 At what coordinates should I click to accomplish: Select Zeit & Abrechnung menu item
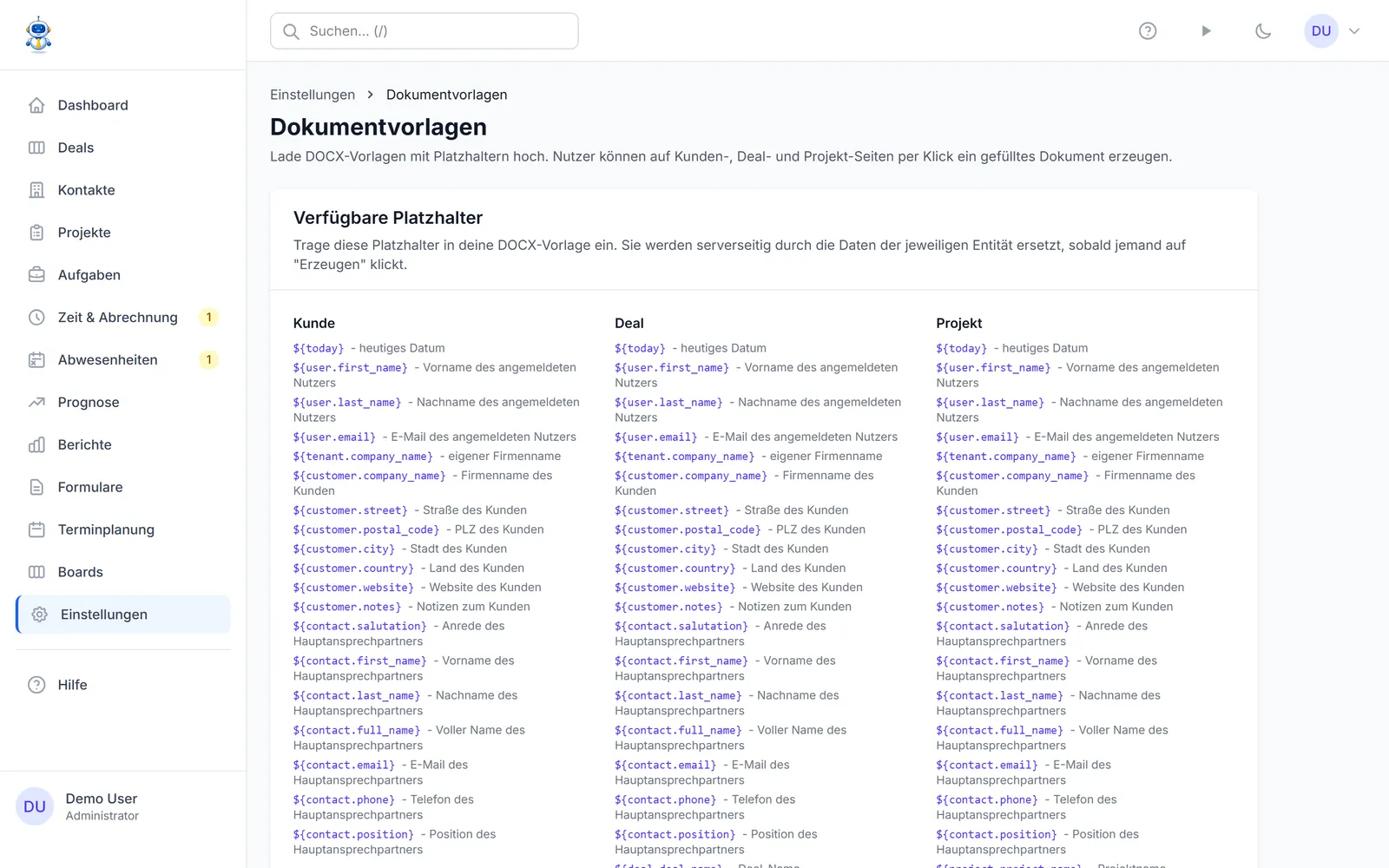tap(123, 318)
